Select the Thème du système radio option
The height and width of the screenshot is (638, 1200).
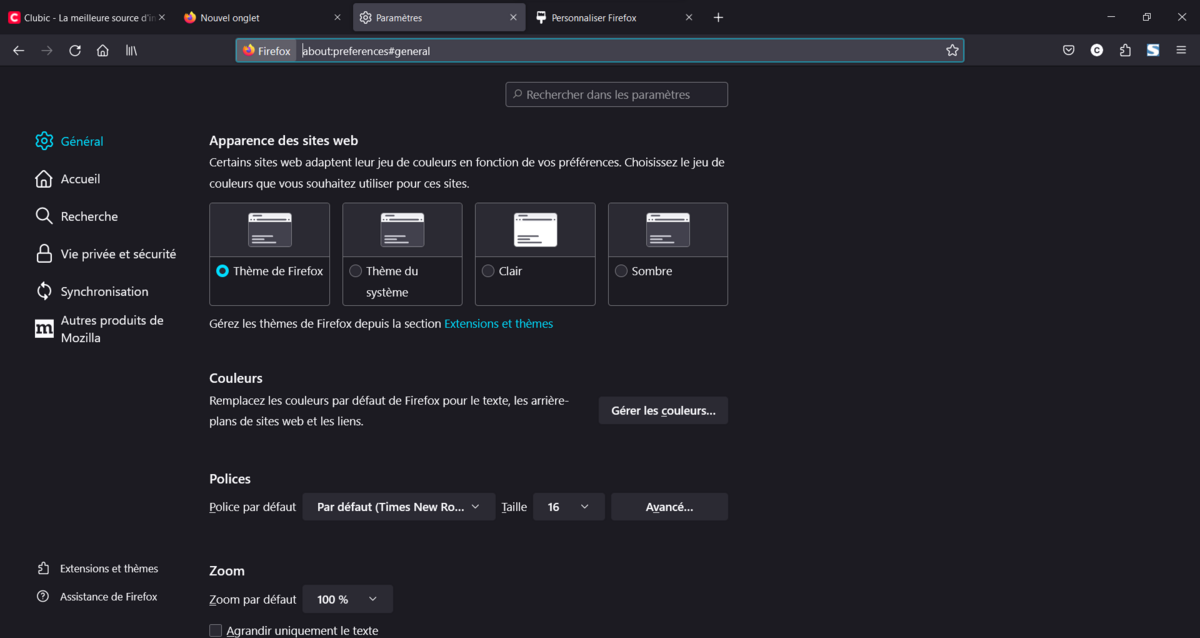[x=355, y=271]
